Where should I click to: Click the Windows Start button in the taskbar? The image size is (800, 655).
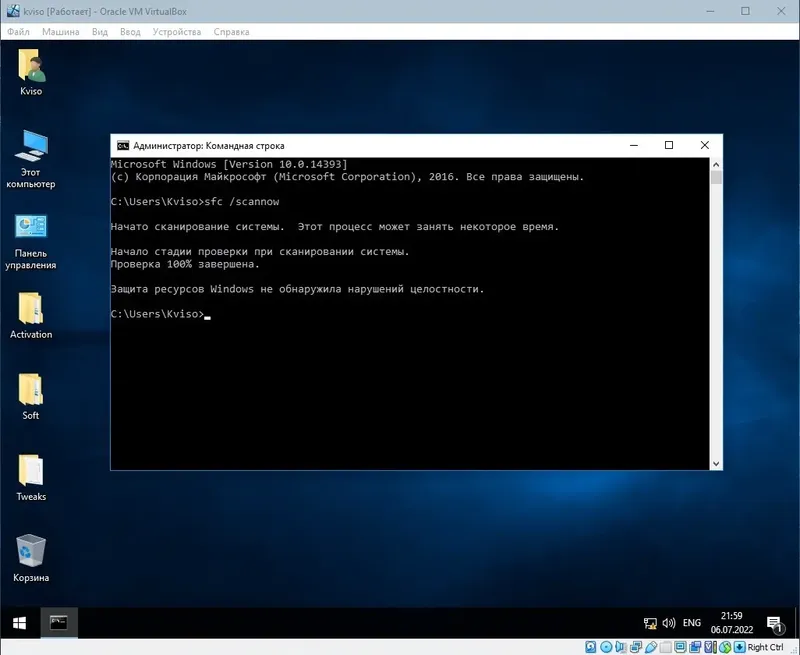click(x=17, y=621)
